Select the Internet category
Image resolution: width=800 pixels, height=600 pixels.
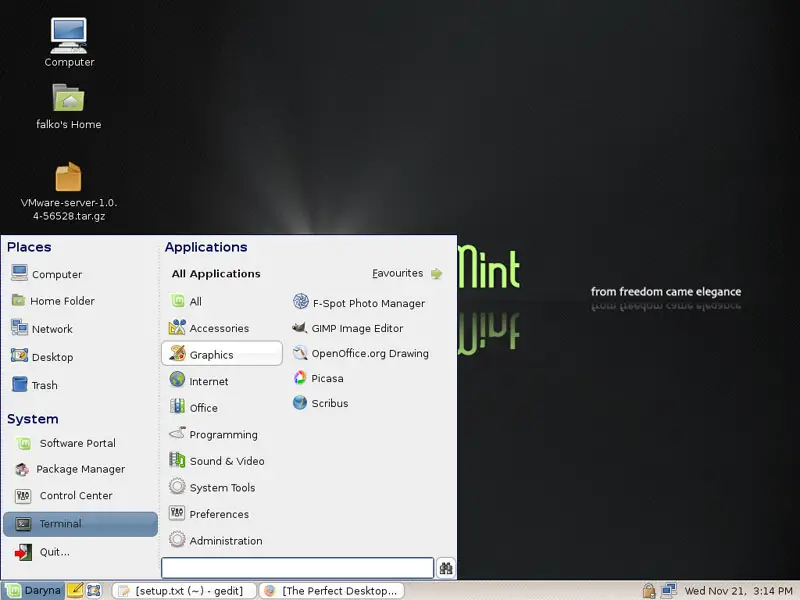(x=222, y=381)
